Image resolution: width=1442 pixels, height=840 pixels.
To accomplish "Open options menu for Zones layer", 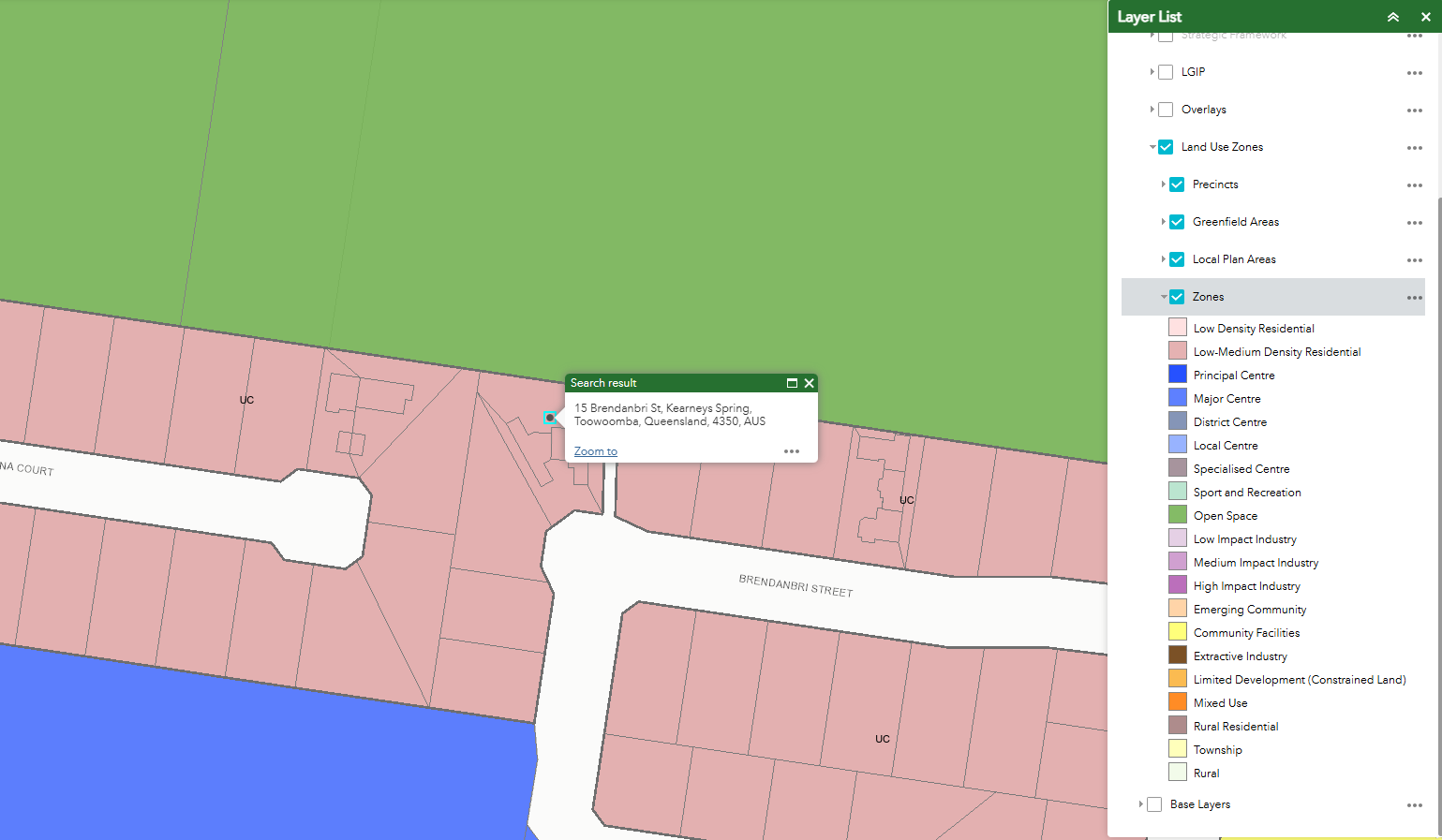I will pyautogui.click(x=1414, y=298).
